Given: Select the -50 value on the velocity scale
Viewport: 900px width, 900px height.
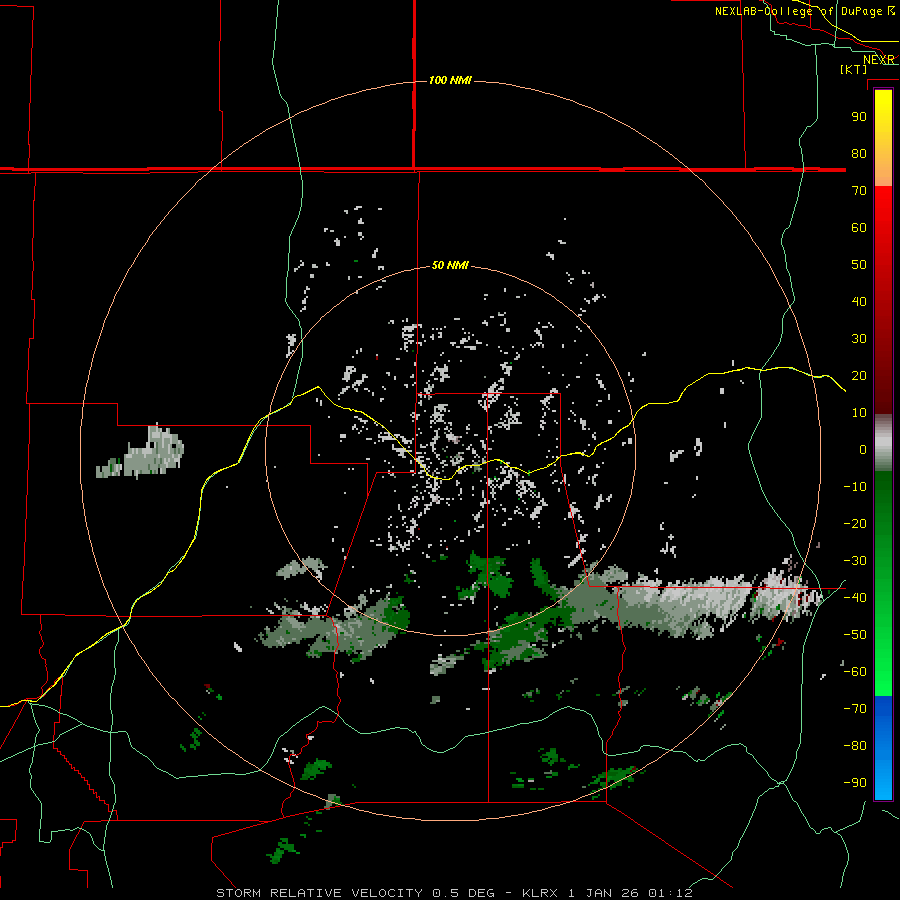Looking at the screenshot, I should click(x=855, y=635).
